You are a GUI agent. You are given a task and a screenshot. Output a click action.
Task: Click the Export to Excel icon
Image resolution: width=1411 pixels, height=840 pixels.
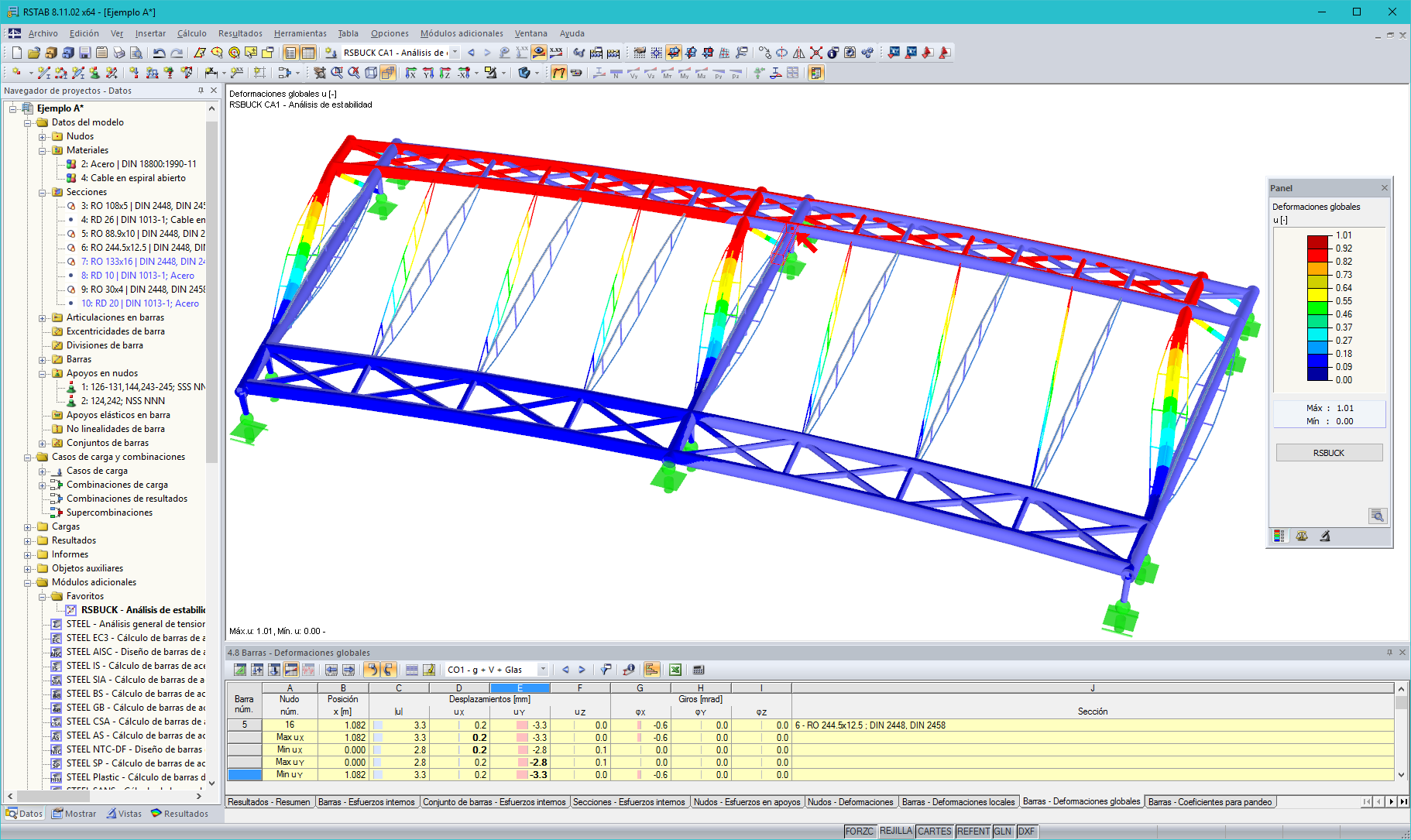(675, 670)
